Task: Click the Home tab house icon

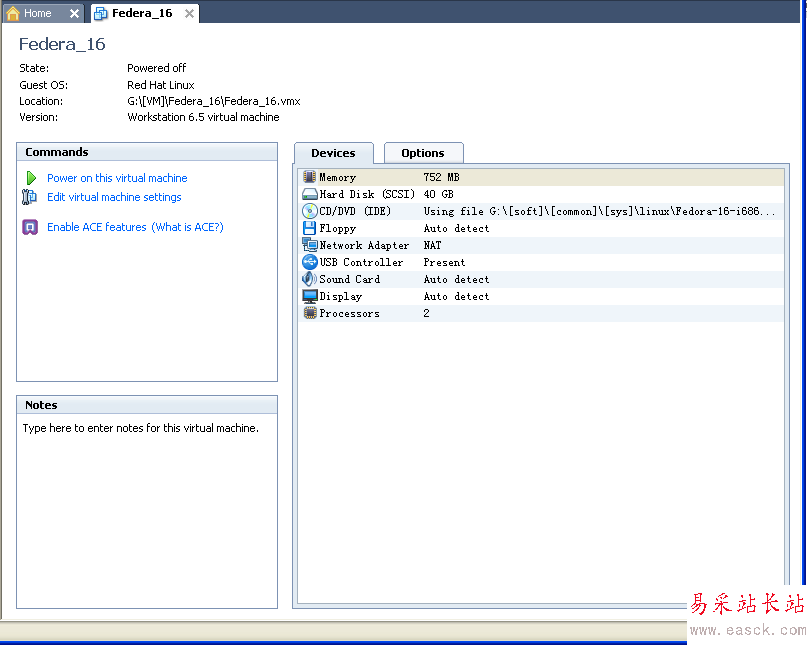Action: pyautogui.click(x=13, y=13)
